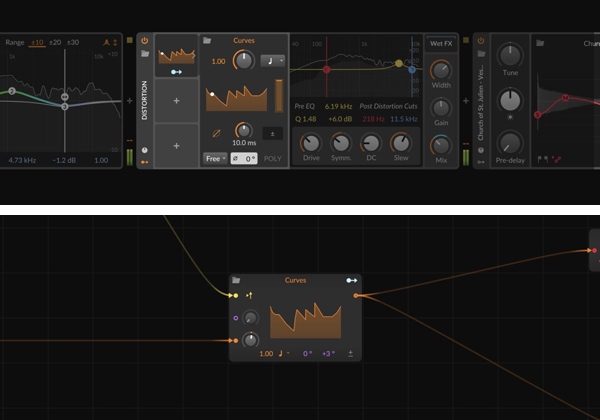Click the orange modulation routing icon at Distortion's bottom
The height and width of the screenshot is (420, 600).
coord(145,162)
